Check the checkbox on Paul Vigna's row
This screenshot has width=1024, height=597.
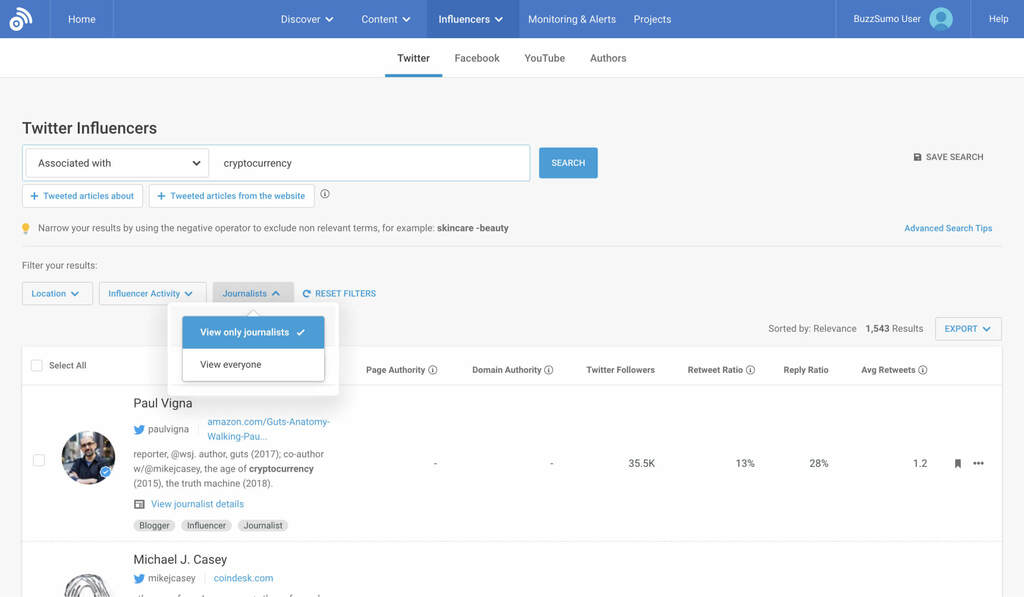point(38,460)
